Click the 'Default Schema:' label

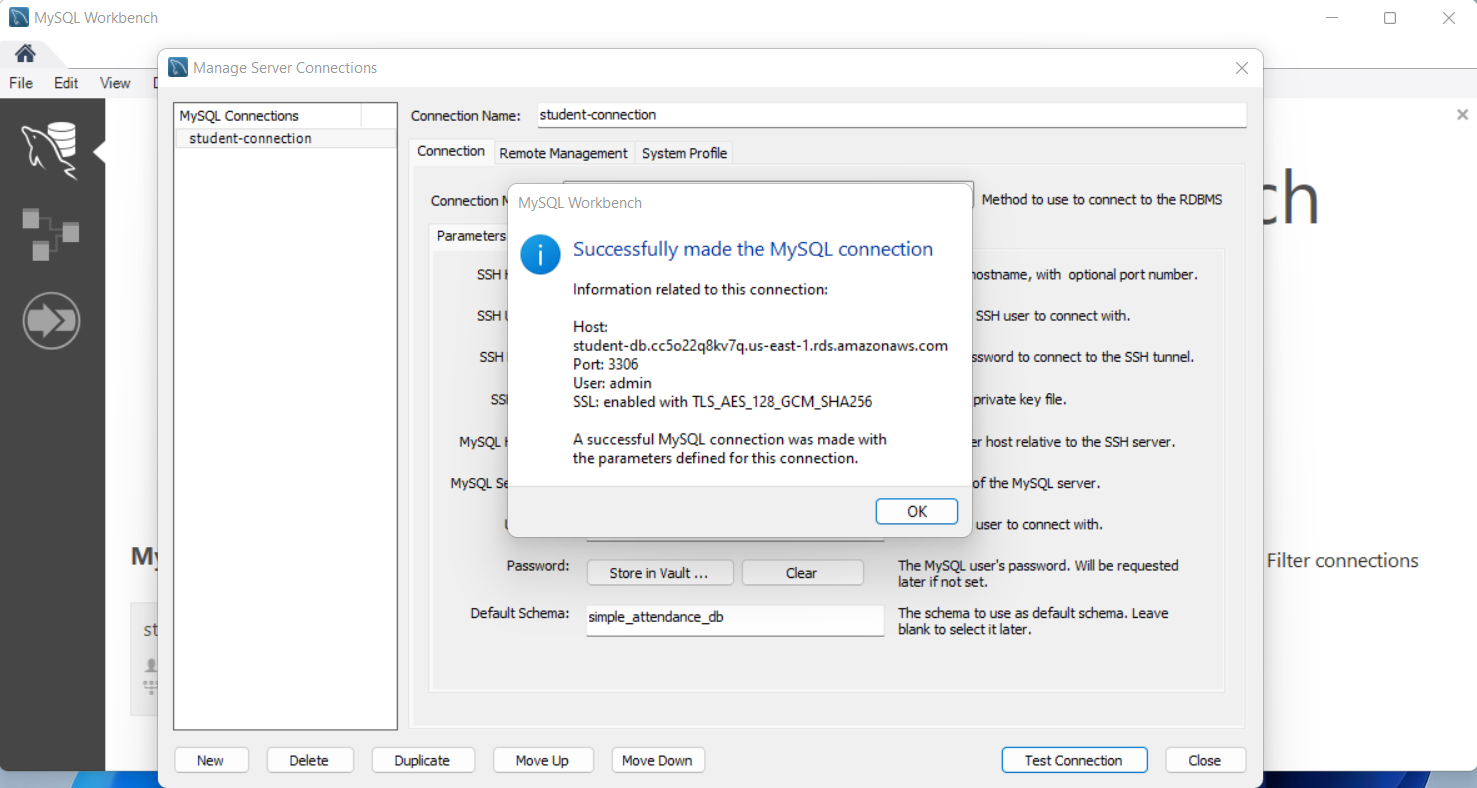[x=520, y=613]
